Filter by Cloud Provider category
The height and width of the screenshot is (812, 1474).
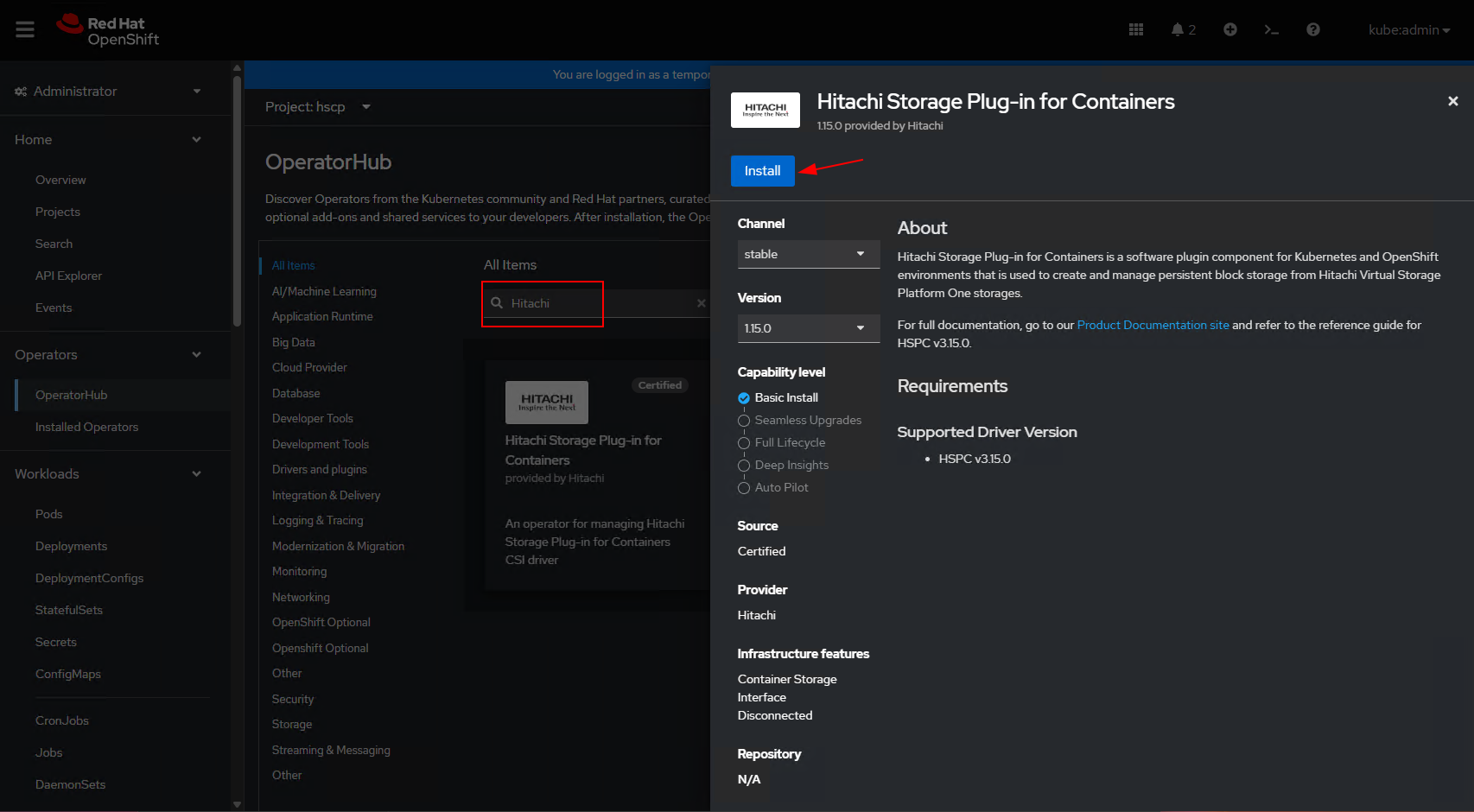(309, 367)
